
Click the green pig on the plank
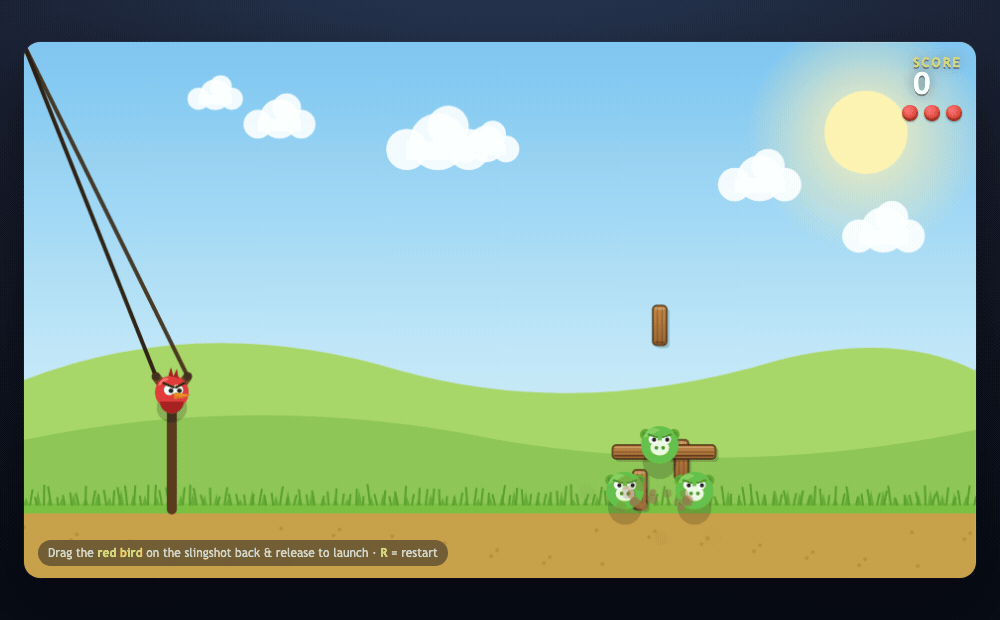tap(659, 444)
